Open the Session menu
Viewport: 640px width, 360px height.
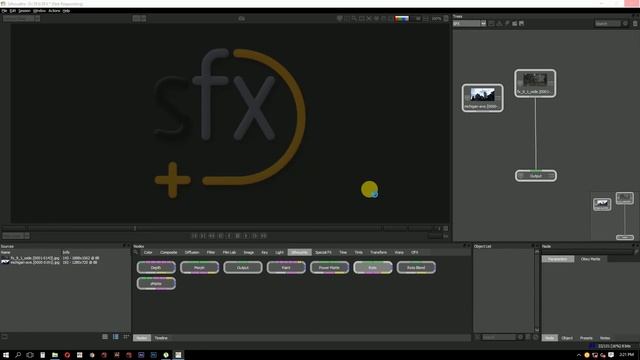click(x=24, y=11)
